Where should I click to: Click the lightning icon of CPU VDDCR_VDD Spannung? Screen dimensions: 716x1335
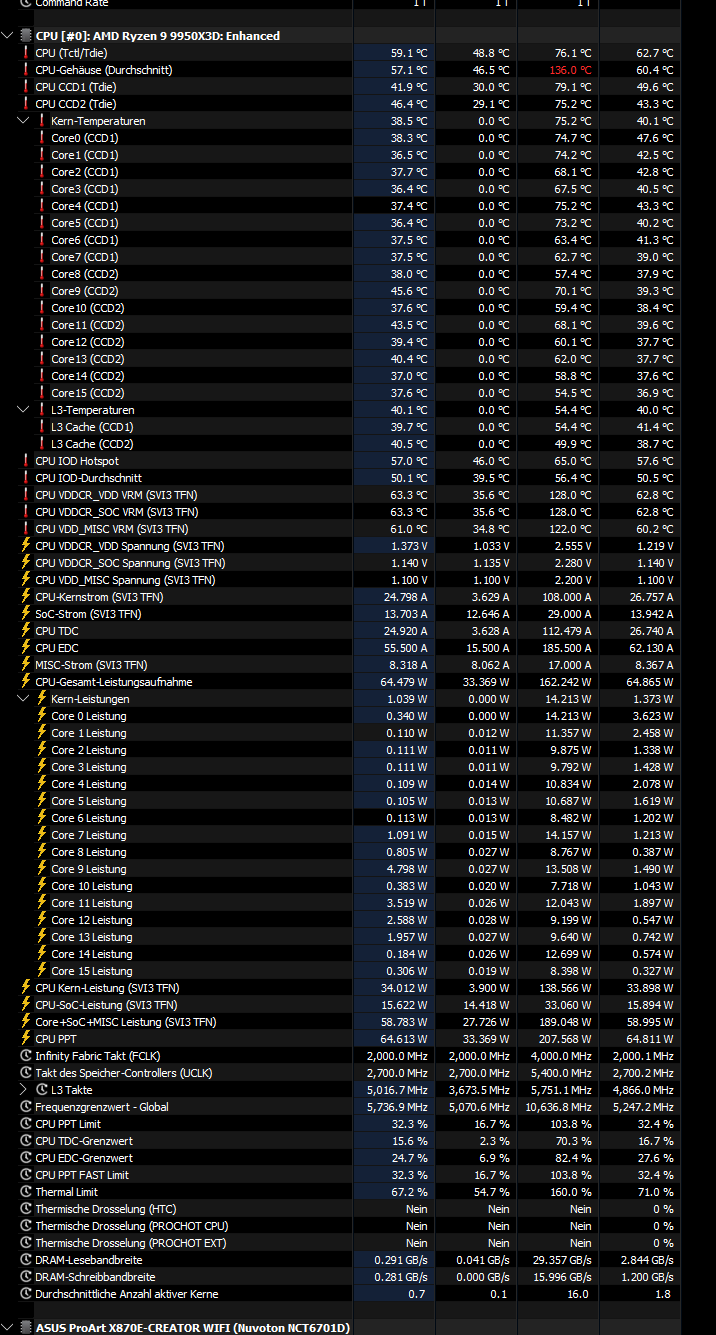point(25,546)
